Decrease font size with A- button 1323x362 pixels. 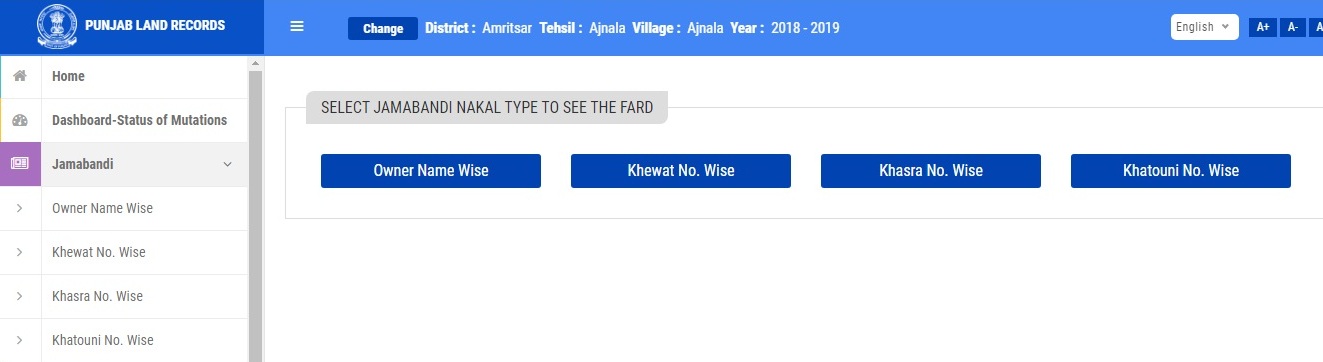[1293, 27]
